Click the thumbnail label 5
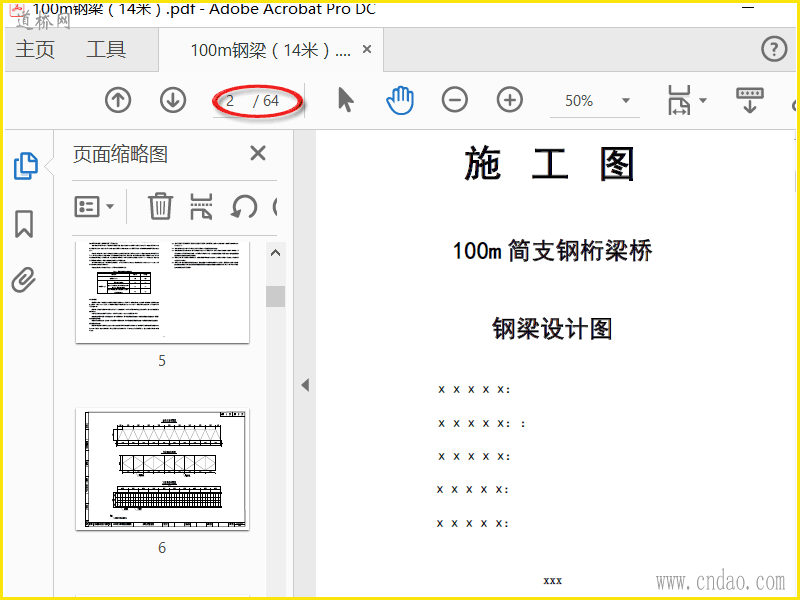This screenshot has width=800, height=600. tap(162, 361)
